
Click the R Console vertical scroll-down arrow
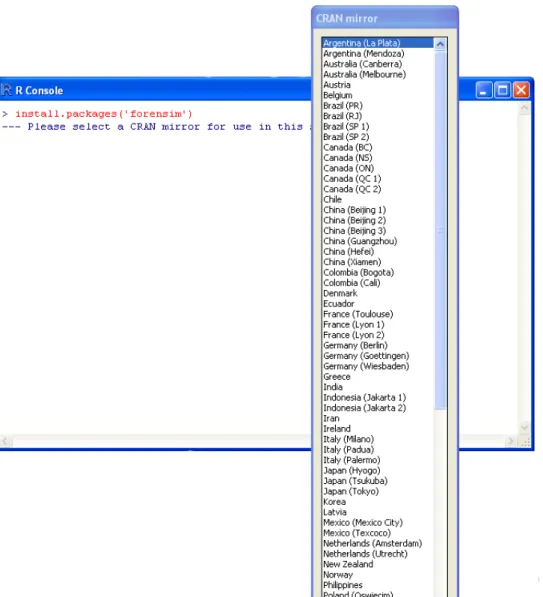524,427
